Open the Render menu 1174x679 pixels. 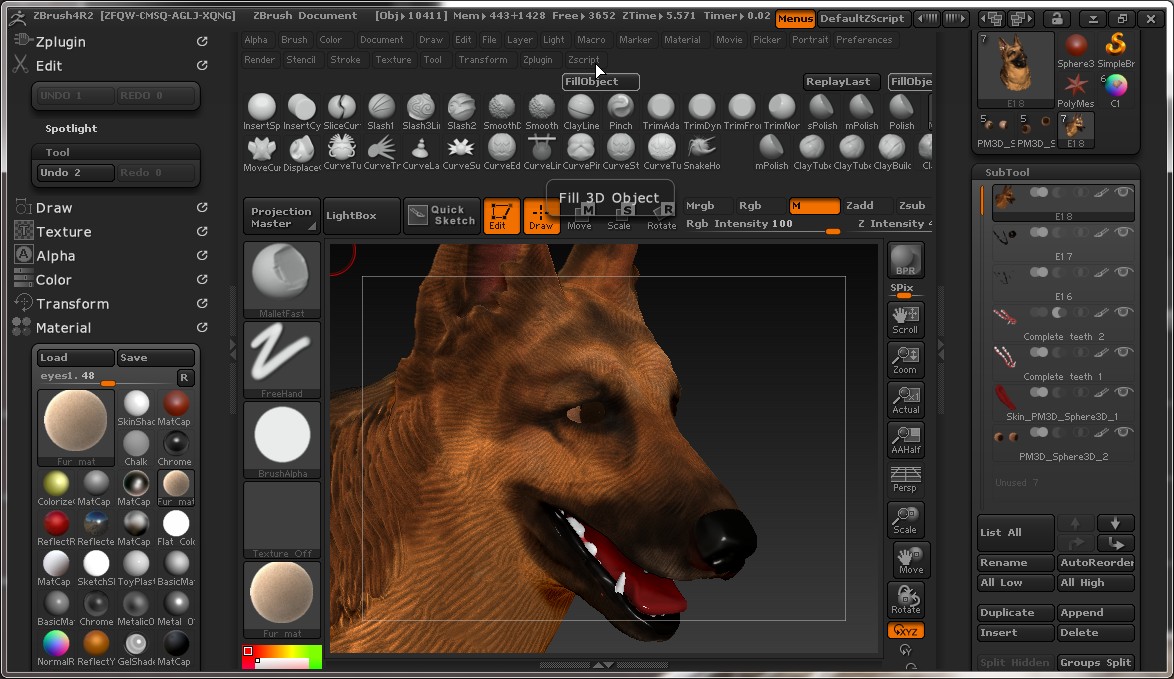(x=260, y=60)
